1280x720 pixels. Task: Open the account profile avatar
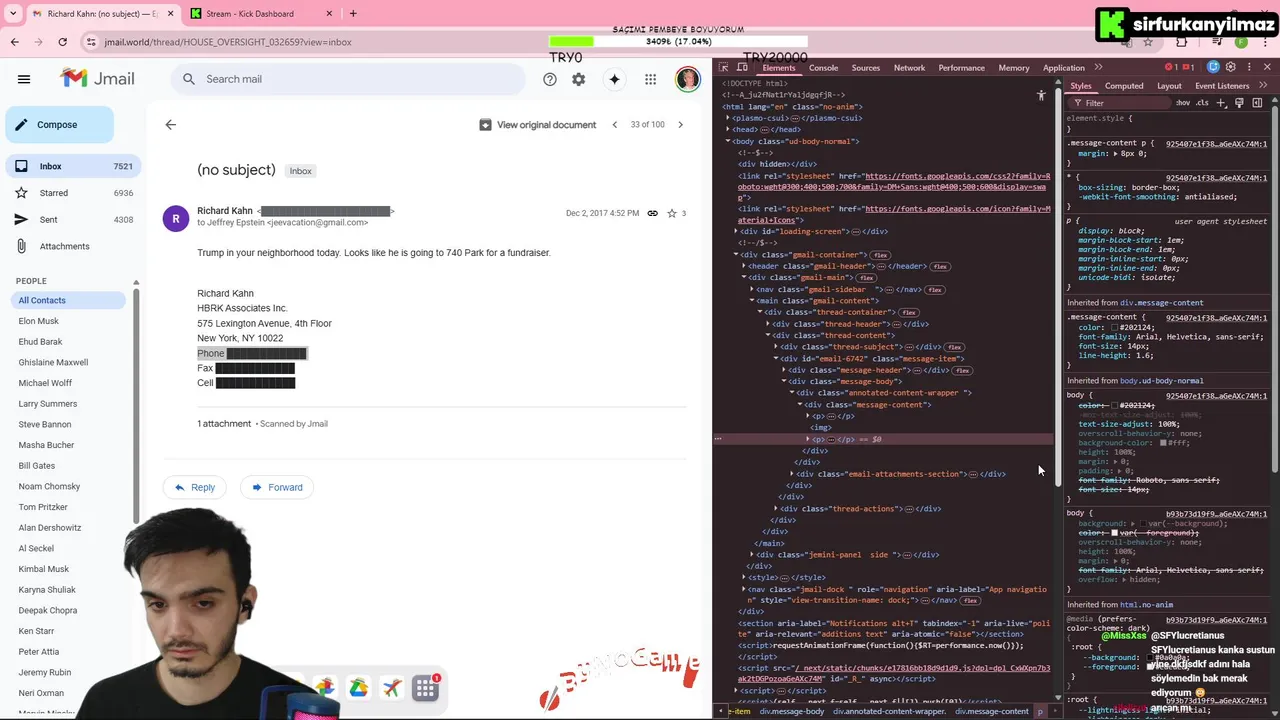coord(688,79)
